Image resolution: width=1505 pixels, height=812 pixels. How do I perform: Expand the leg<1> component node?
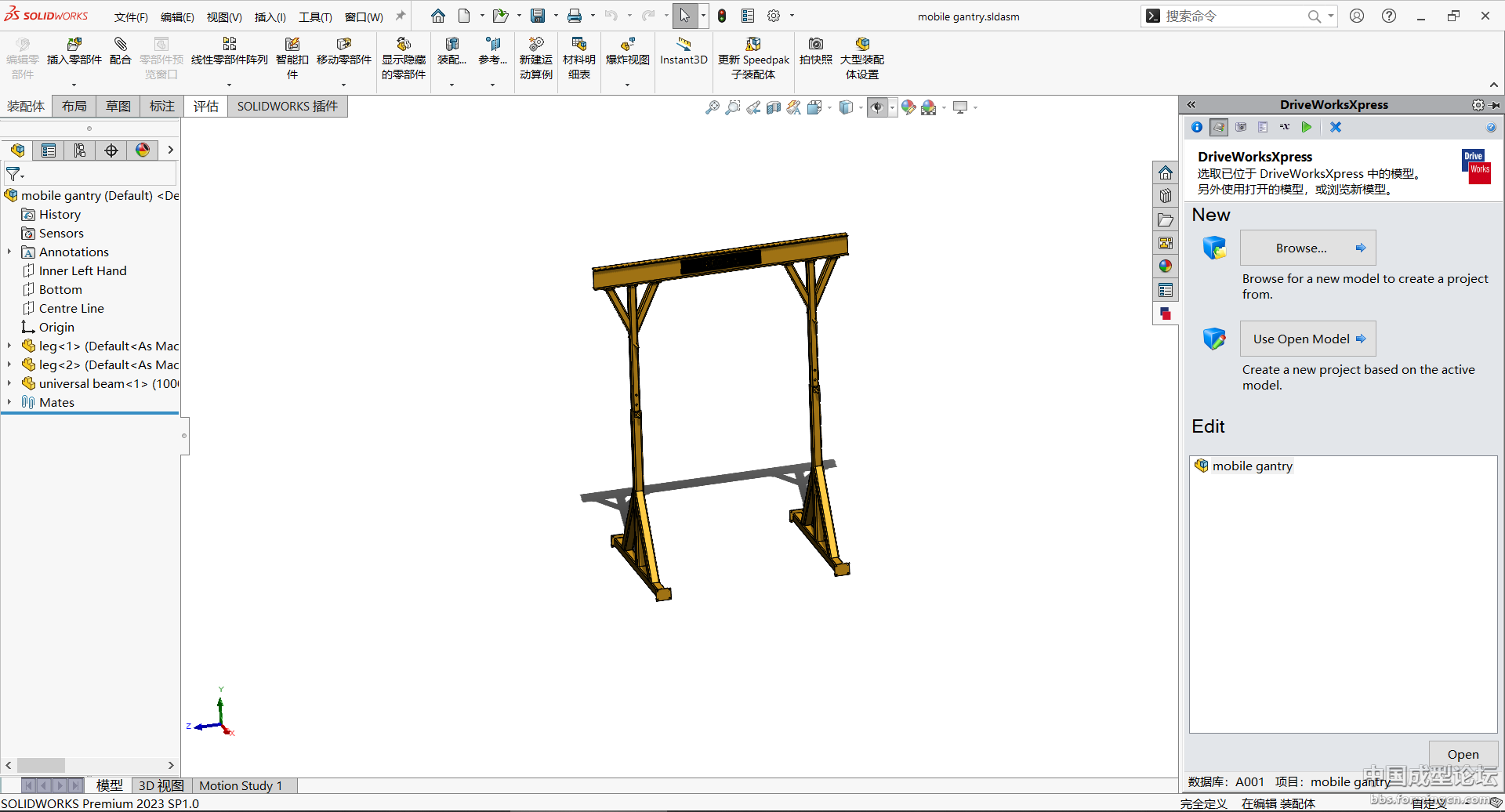click(x=9, y=346)
